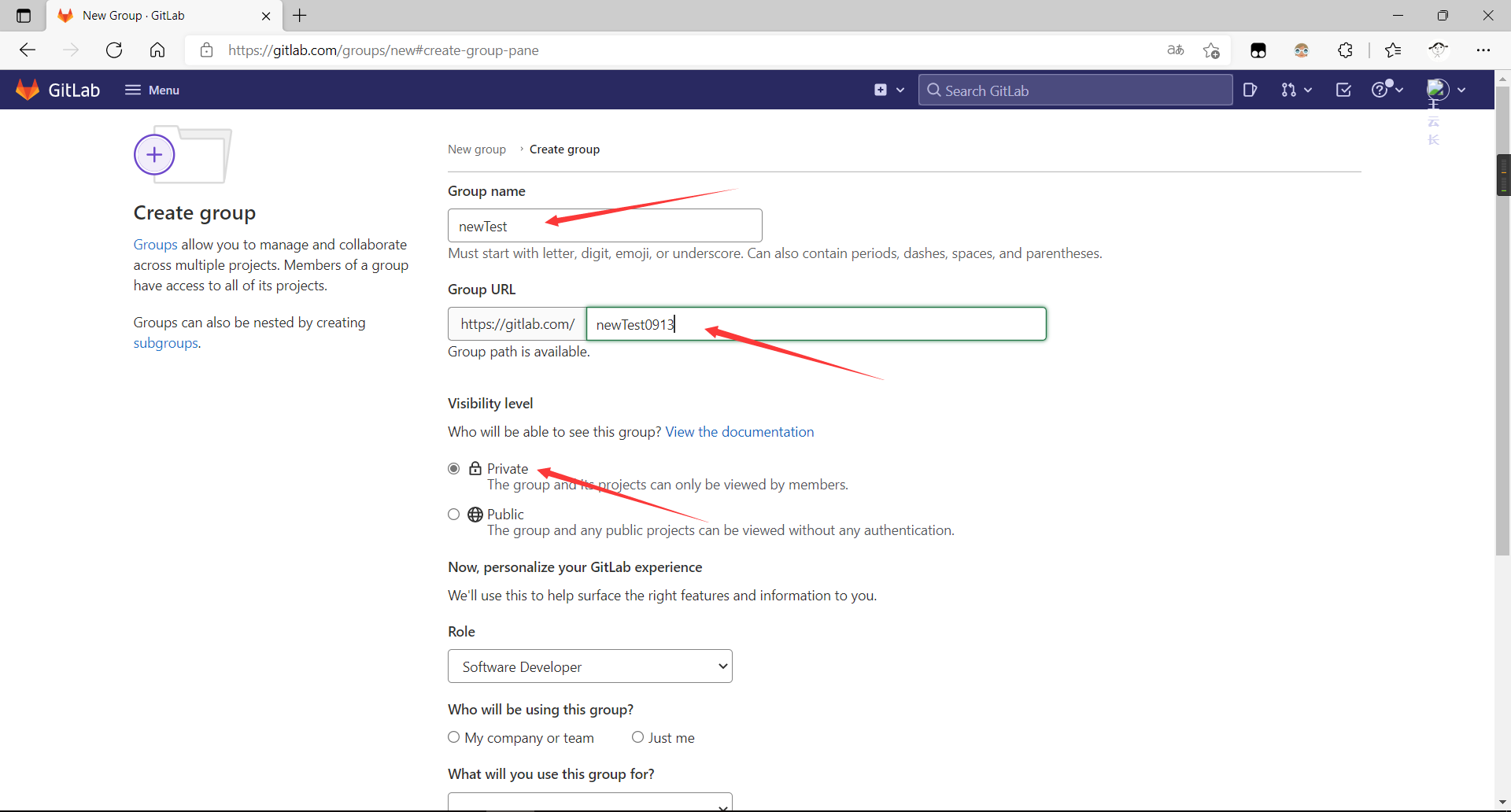Open the browser profile icon
1511x812 pixels.
(1439, 50)
